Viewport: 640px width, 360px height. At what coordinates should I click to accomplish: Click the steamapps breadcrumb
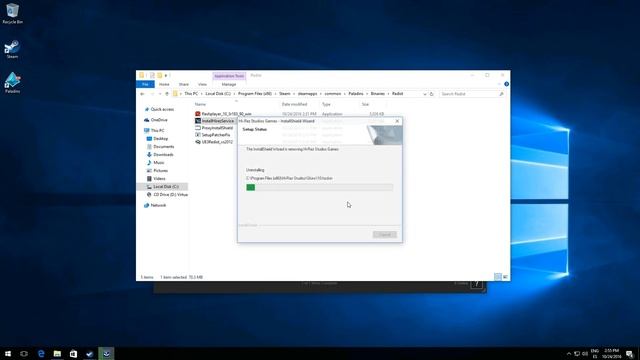point(307,94)
